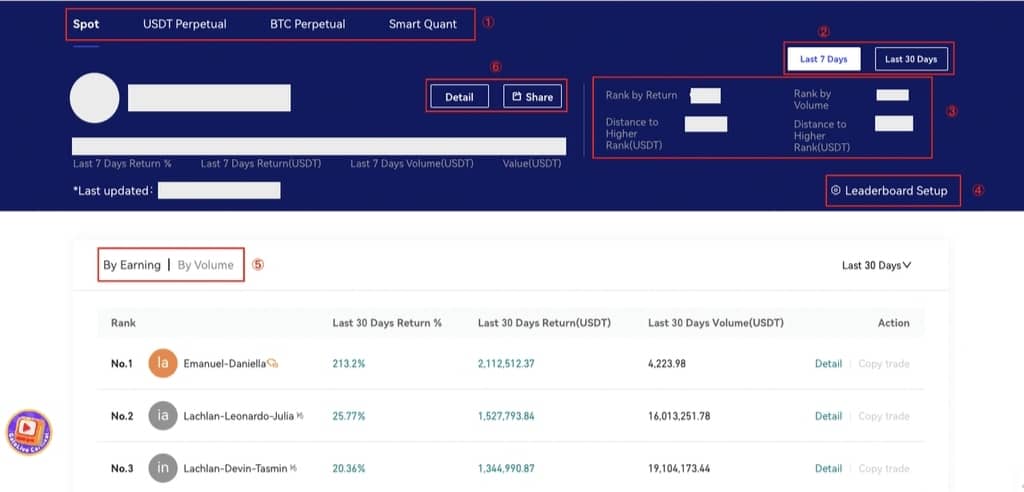Image resolution: width=1024 pixels, height=492 pixels.
Task: Toggle the Last 7 Days view
Action: [x=823, y=59]
